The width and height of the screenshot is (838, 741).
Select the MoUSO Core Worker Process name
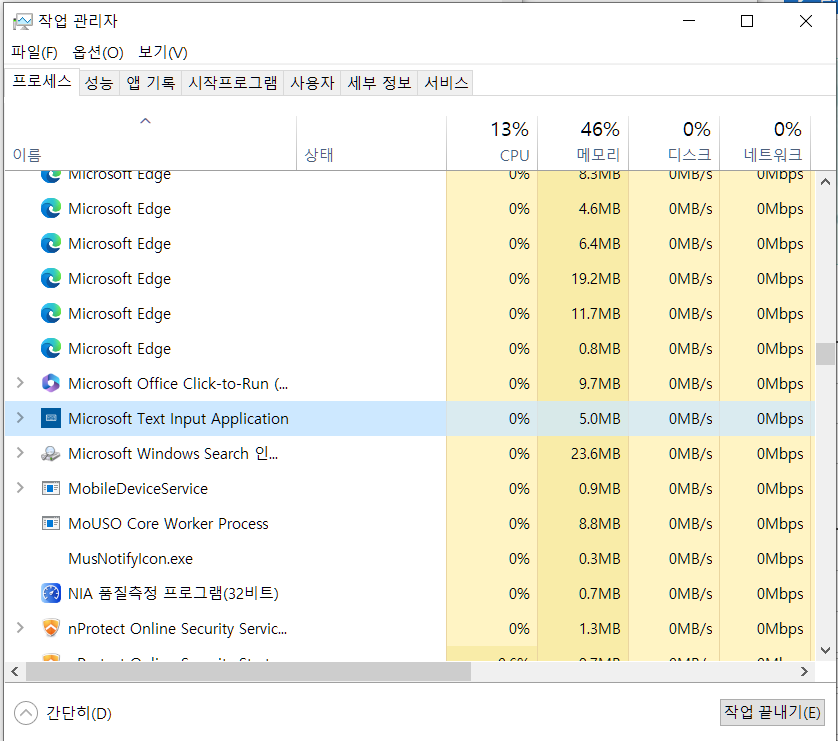coord(168,524)
